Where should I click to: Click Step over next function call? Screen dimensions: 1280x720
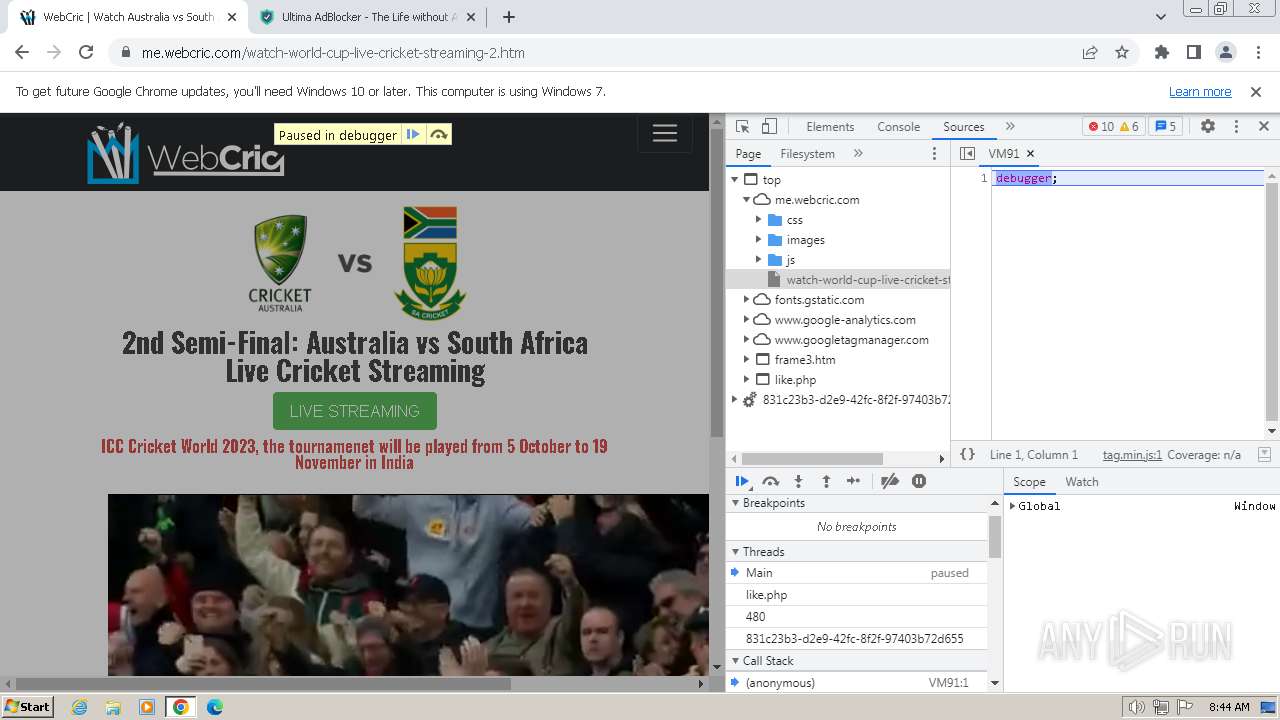[771, 481]
